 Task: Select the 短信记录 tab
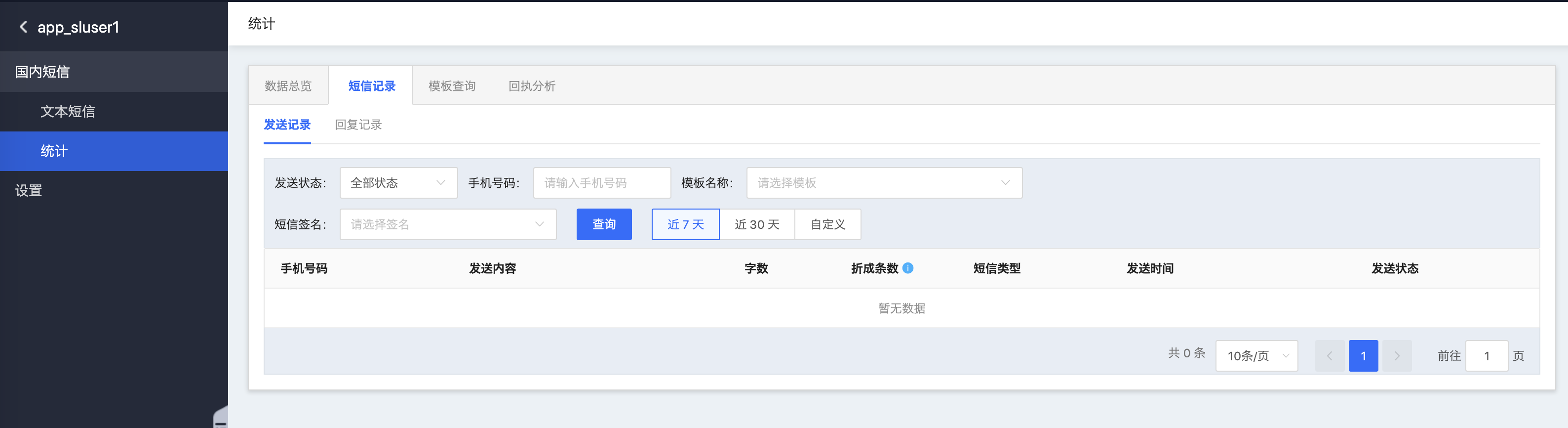click(371, 86)
